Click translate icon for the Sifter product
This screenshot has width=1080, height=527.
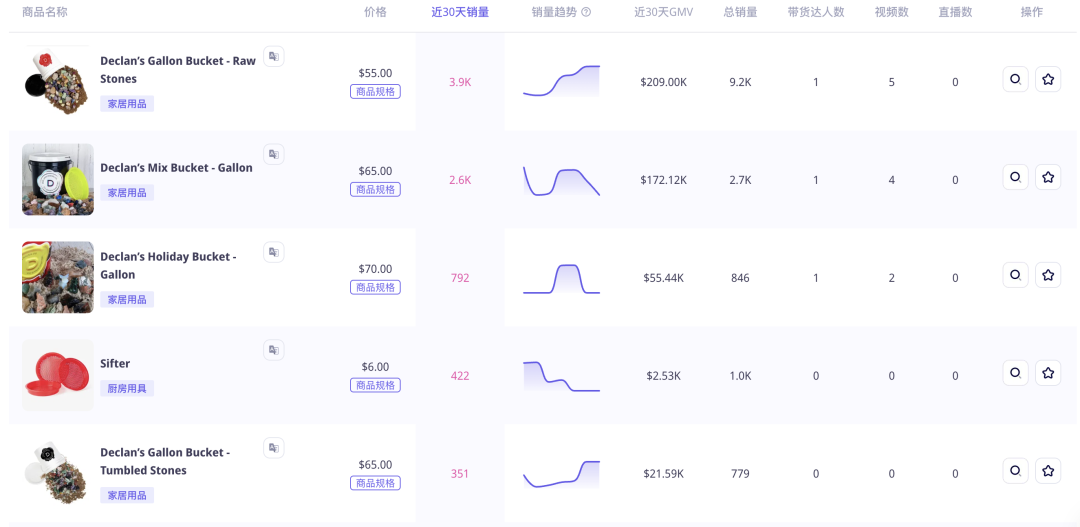[273, 350]
